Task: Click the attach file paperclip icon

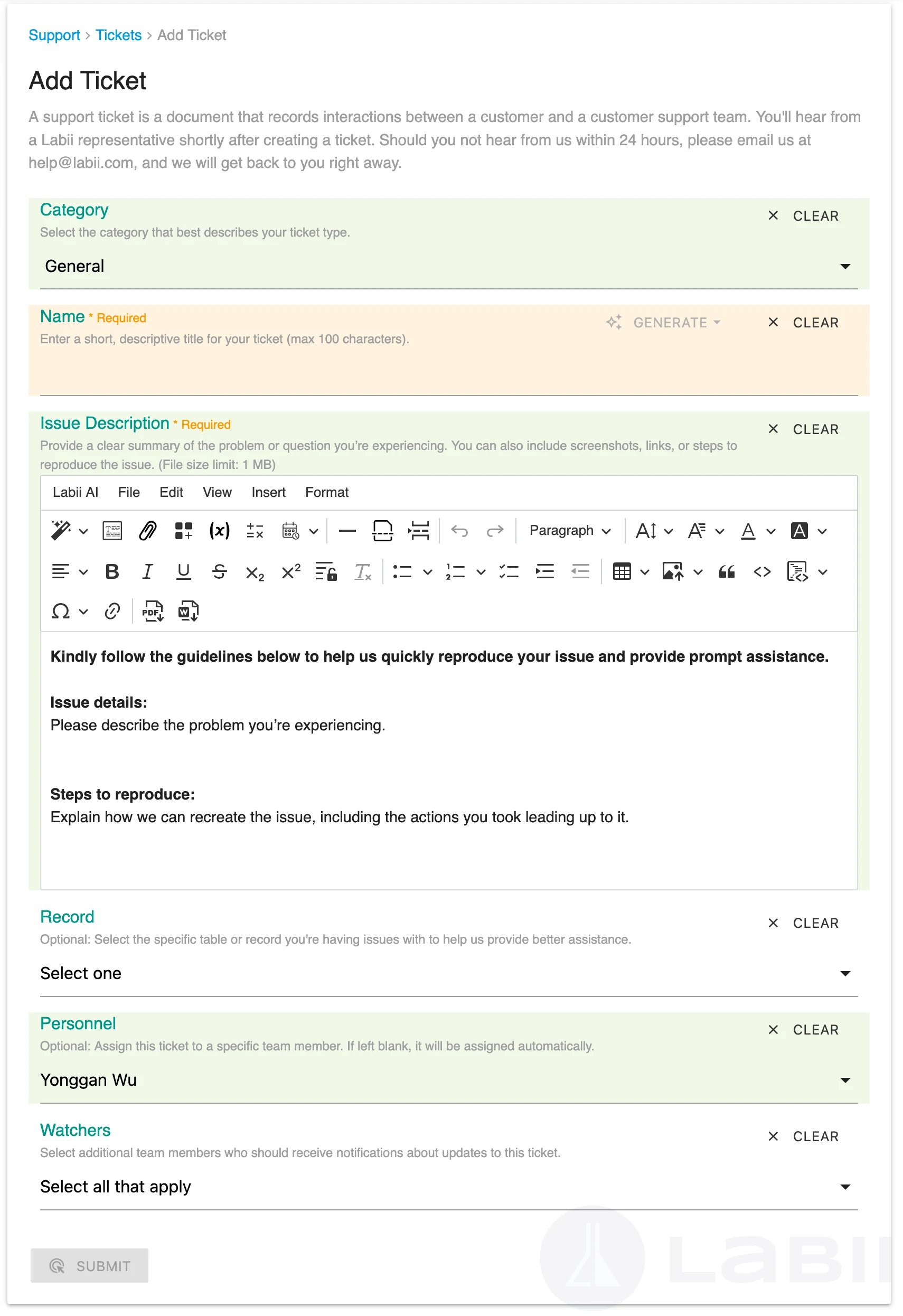Action: [147, 531]
